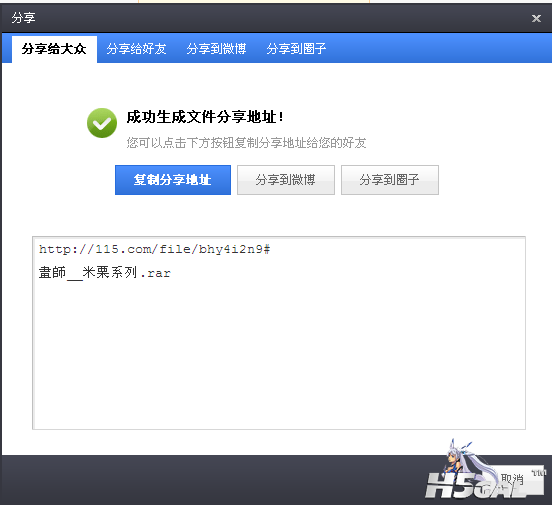Click the share URL http://115.com/file/bhy4i2n9#
The image size is (552, 507).
coord(154,249)
